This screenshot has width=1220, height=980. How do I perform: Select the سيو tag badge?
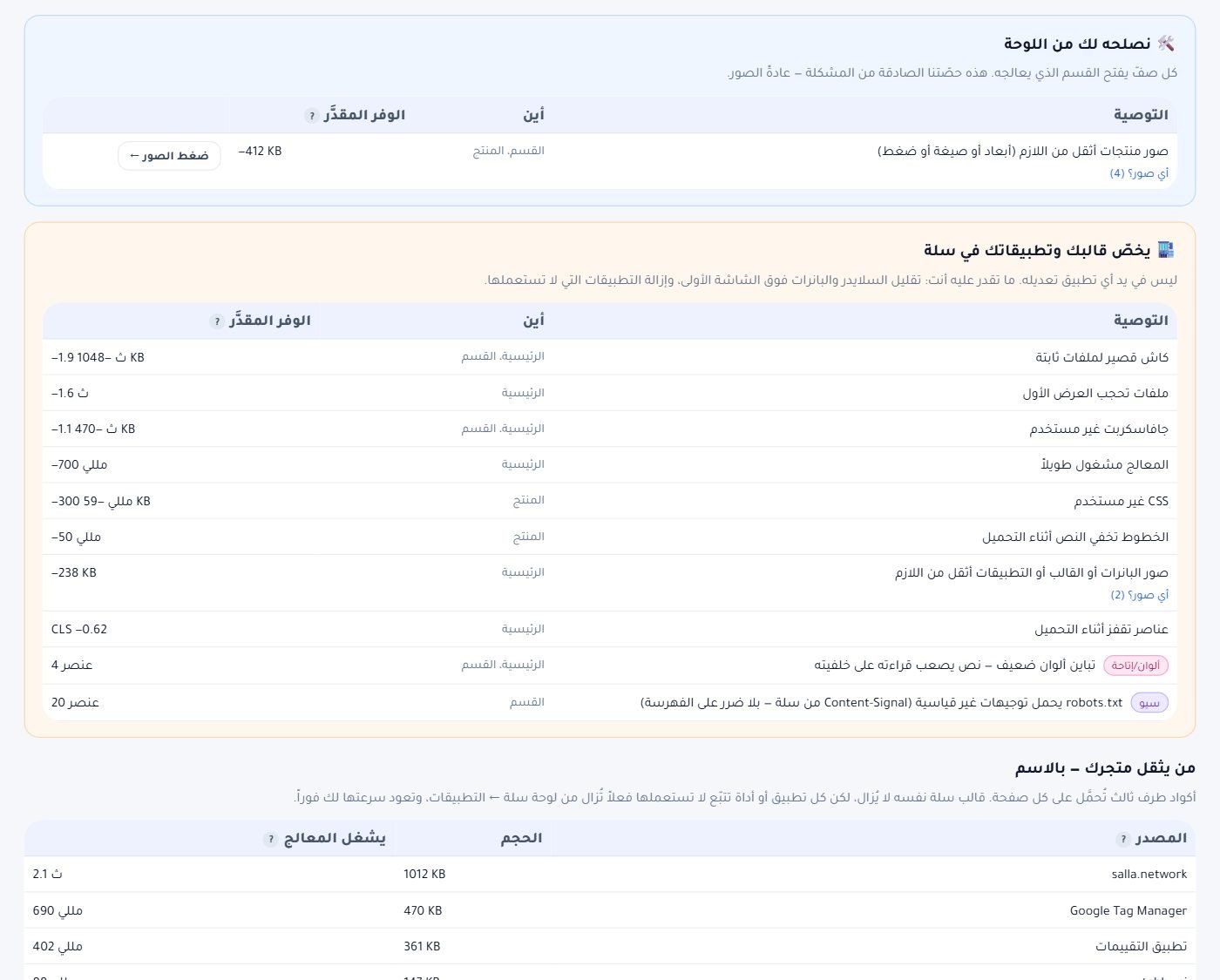pyautogui.click(x=1149, y=702)
